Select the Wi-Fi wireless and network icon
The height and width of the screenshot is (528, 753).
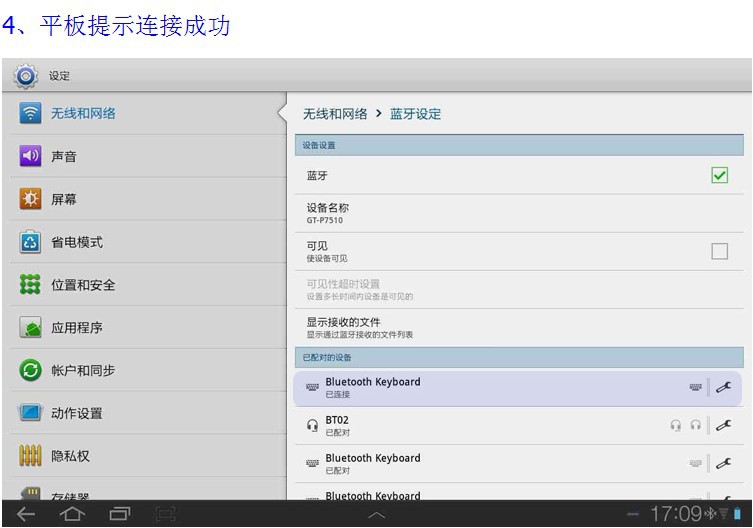coord(30,113)
